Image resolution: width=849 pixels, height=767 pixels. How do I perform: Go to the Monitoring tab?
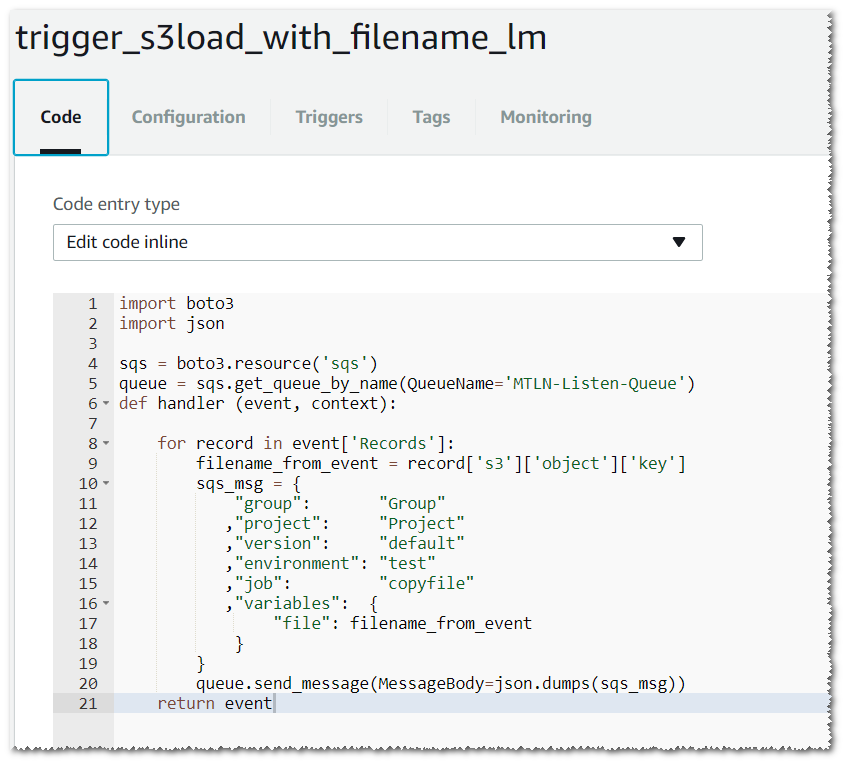coord(546,117)
